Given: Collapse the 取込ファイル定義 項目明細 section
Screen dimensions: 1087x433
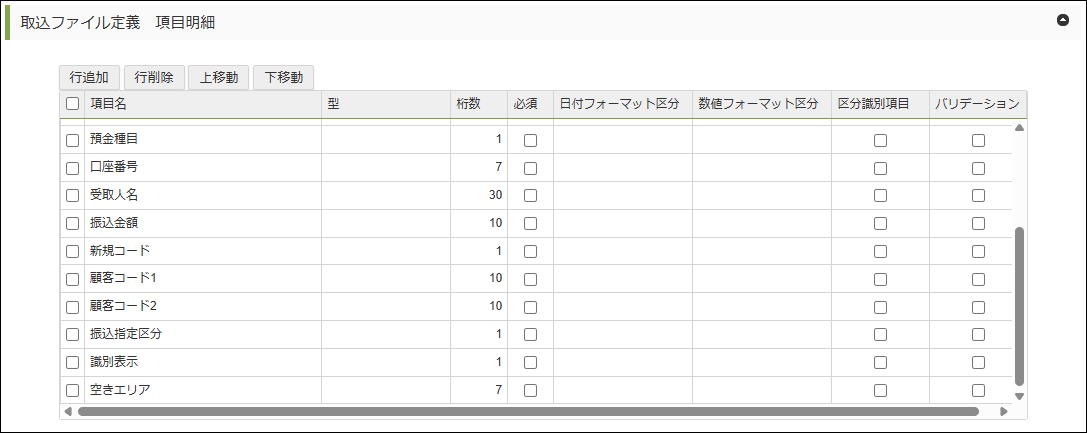Looking at the screenshot, I should (1063, 20).
